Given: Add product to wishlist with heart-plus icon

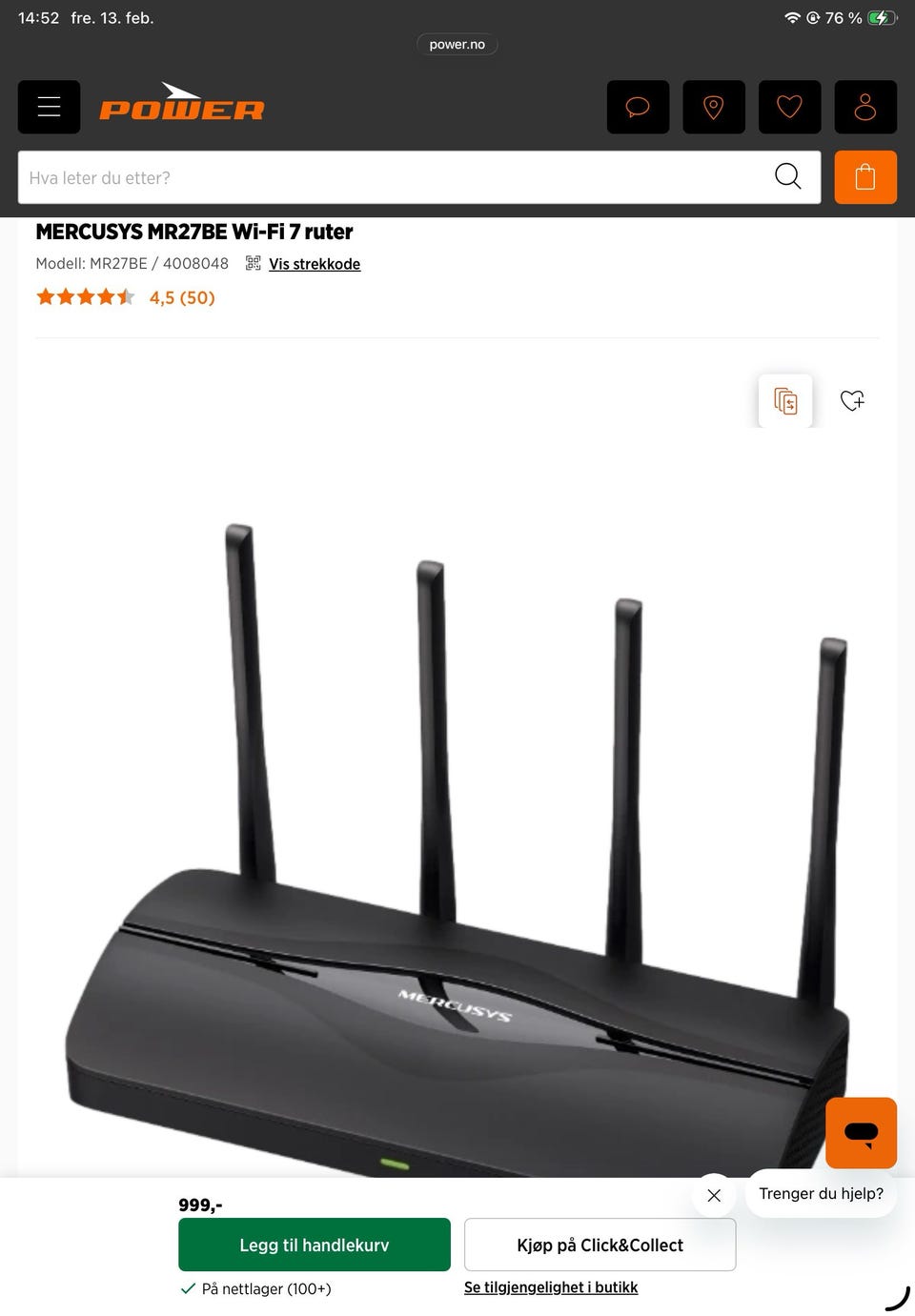Looking at the screenshot, I should pos(852,401).
